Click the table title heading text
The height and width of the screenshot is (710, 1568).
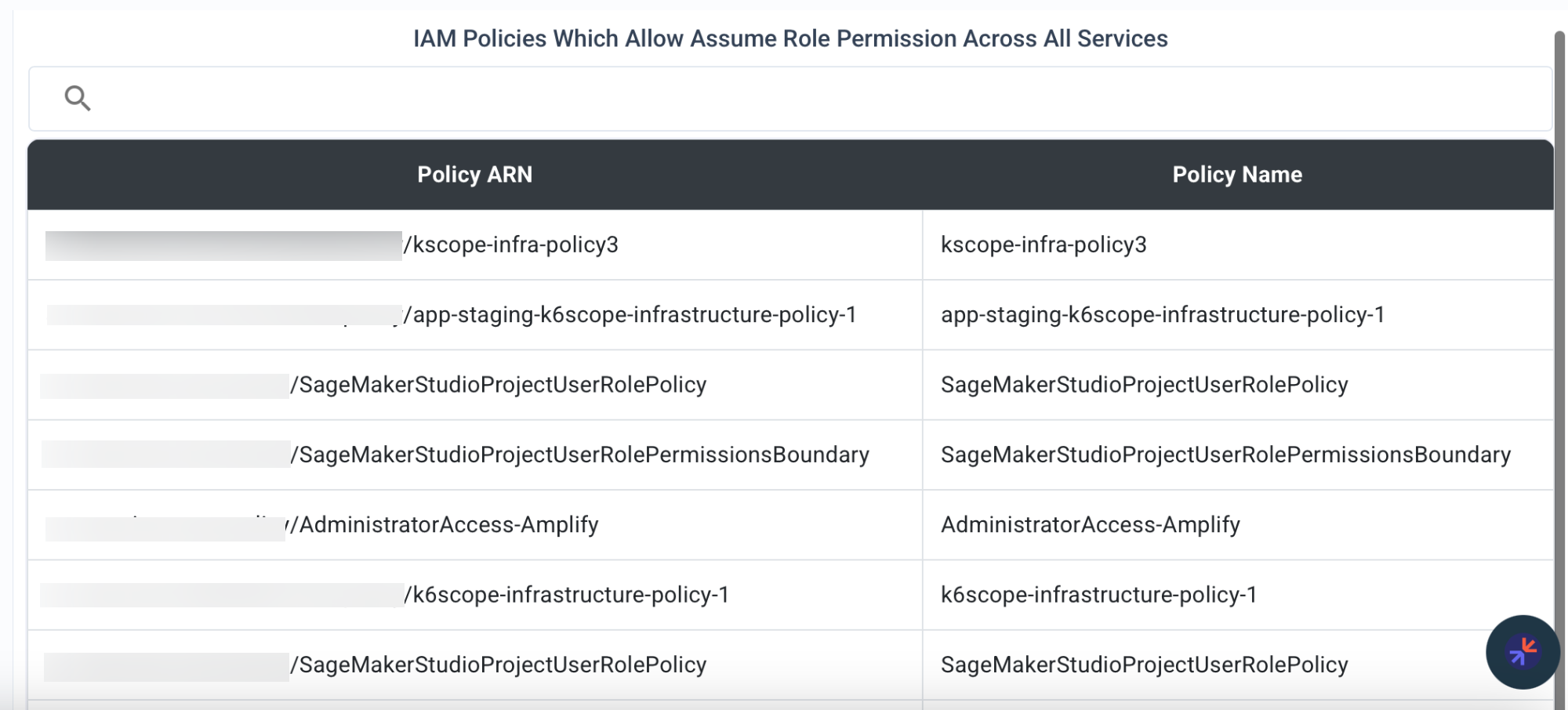click(x=790, y=38)
